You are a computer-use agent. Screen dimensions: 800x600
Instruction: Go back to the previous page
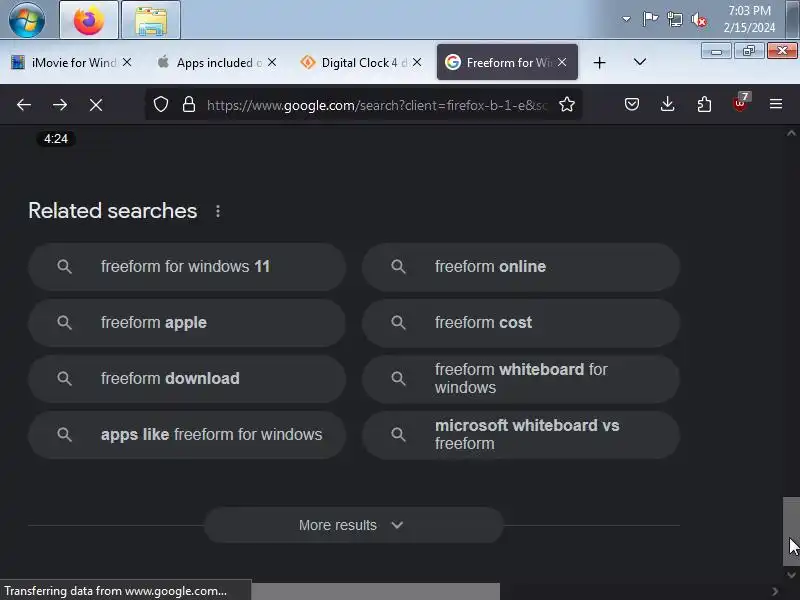[x=24, y=105]
